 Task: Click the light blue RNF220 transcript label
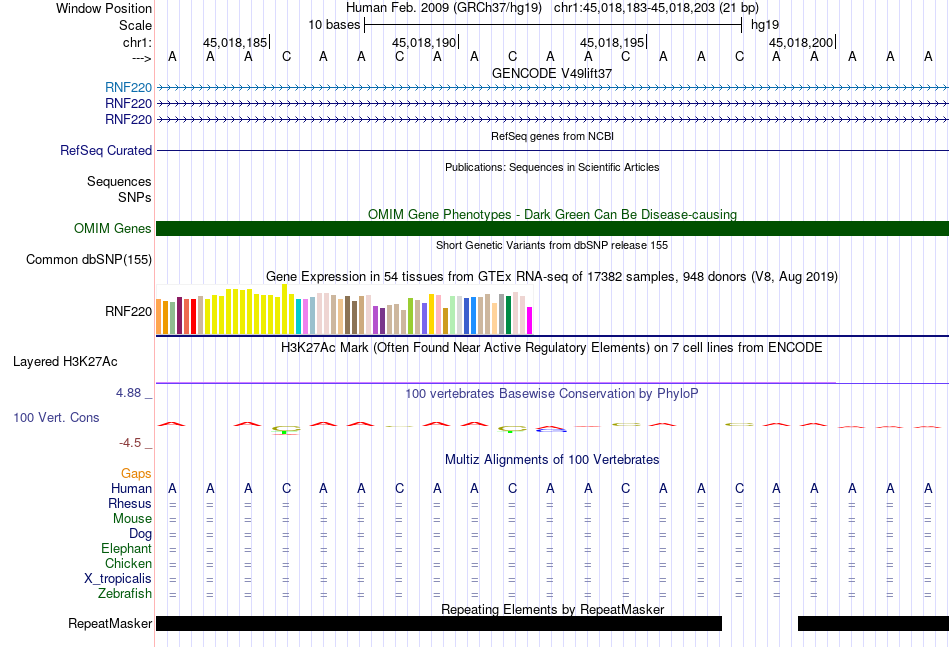[x=128, y=87]
